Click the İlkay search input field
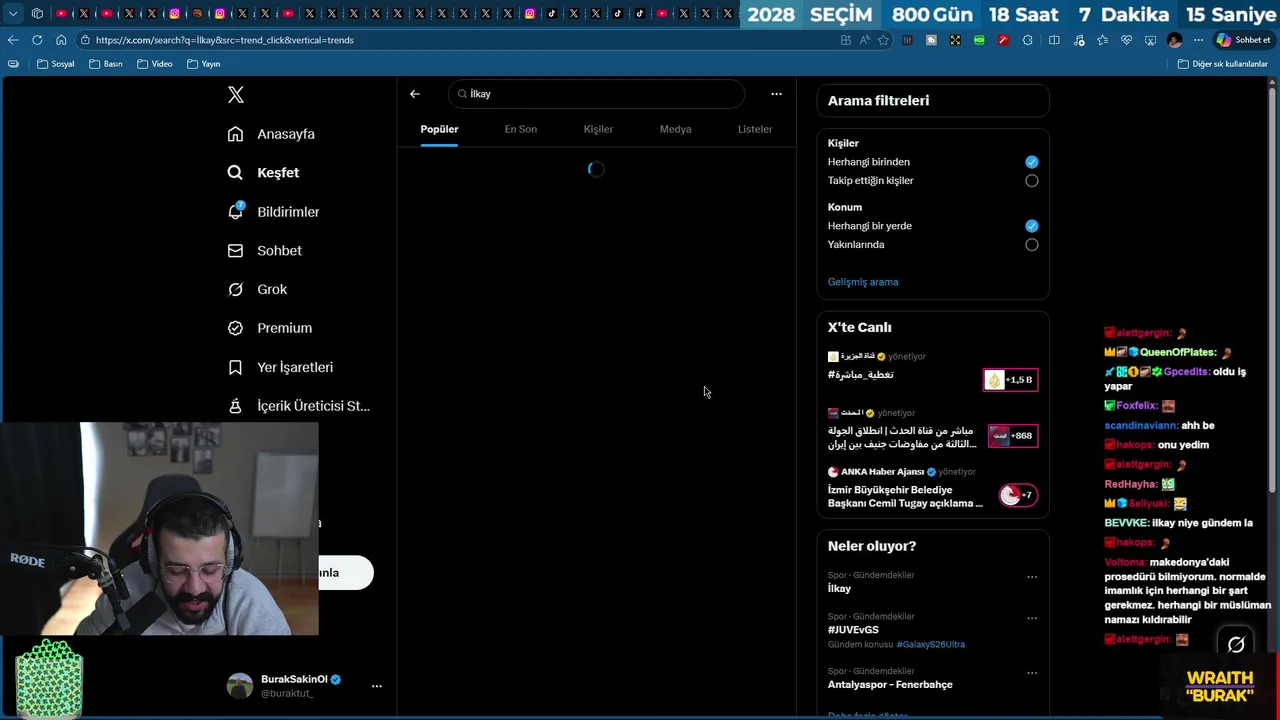The height and width of the screenshot is (720, 1280). point(596,94)
